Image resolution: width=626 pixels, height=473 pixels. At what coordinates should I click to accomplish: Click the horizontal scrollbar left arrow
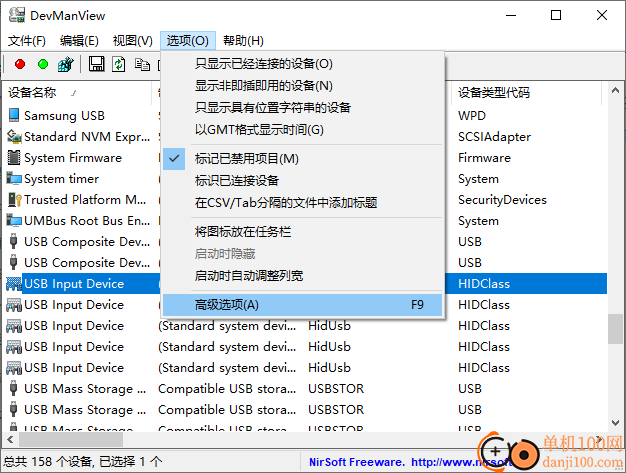tap(10, 440)
